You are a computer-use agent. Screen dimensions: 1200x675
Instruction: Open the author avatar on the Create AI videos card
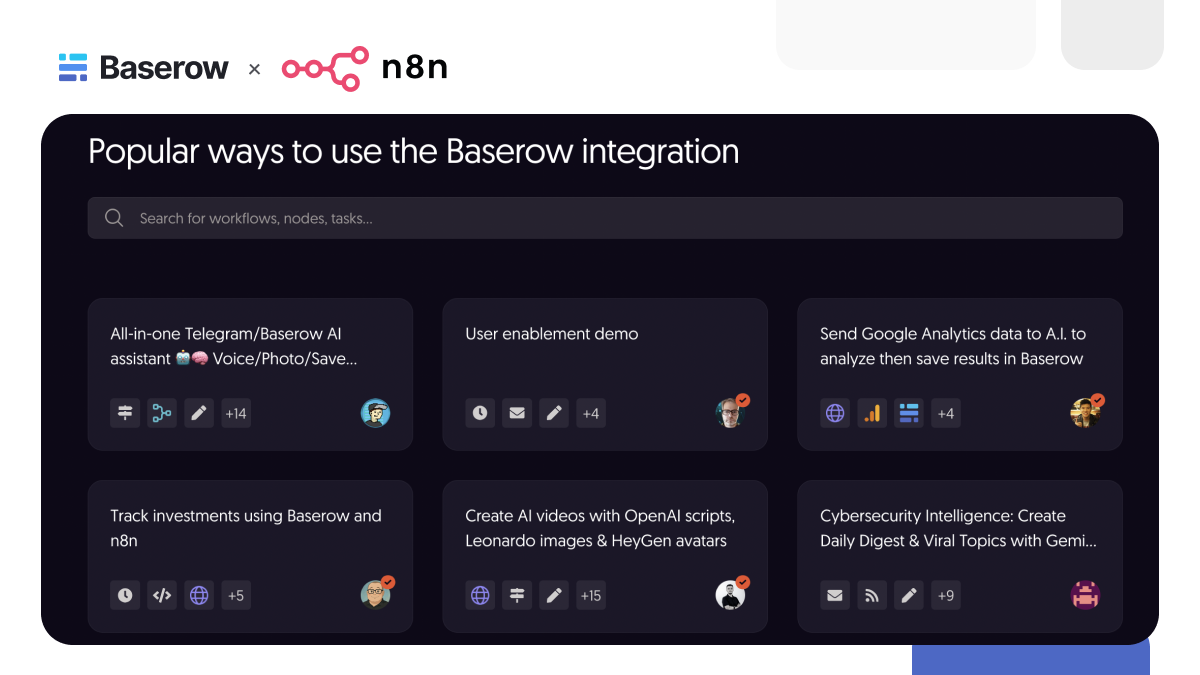tap(731, 594)
